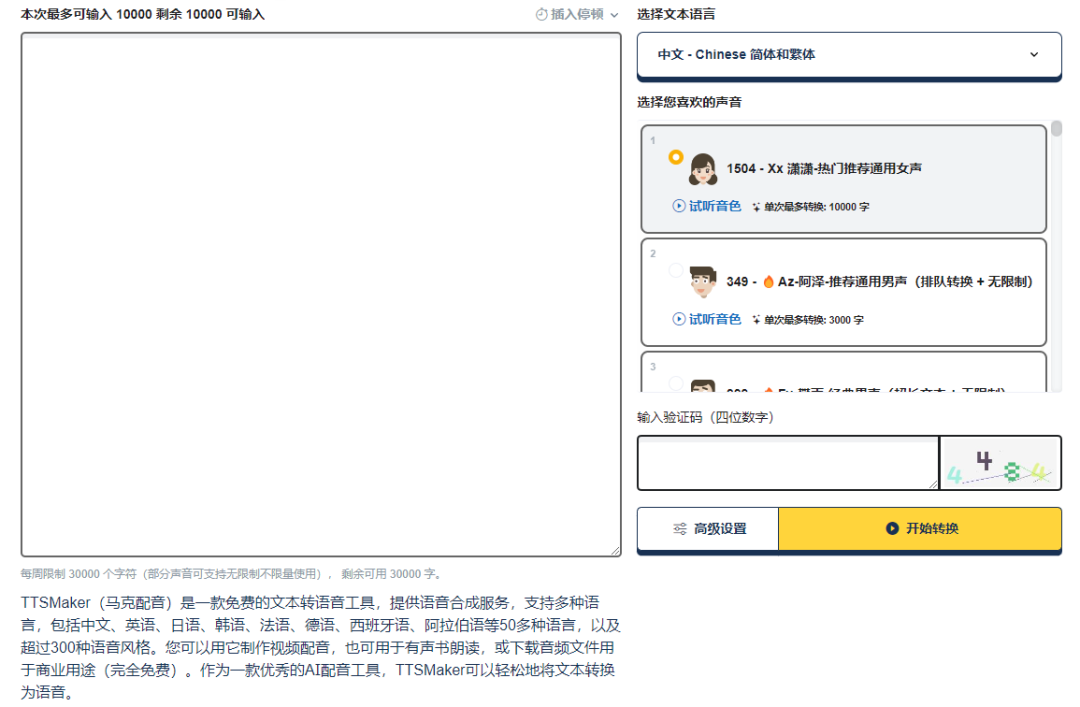Click the sparkle icon beside 单次最多转换: 3000 字
Screen dimensions: 1080x707
click(756, 320)
